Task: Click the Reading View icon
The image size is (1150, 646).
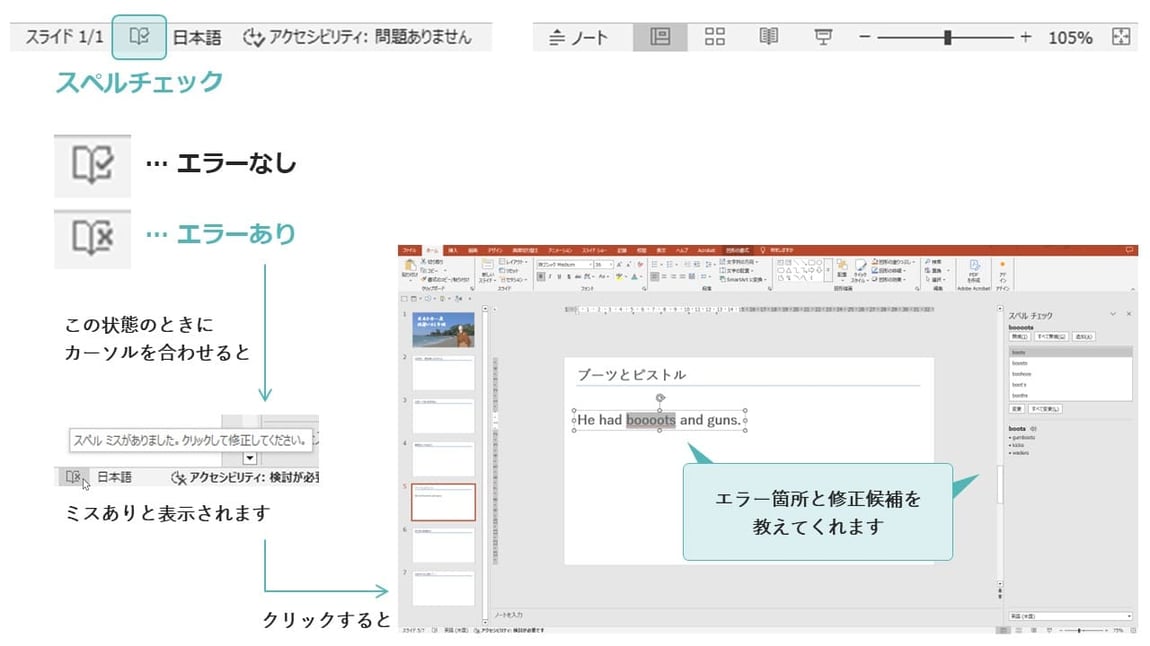Action: [769, 36]
